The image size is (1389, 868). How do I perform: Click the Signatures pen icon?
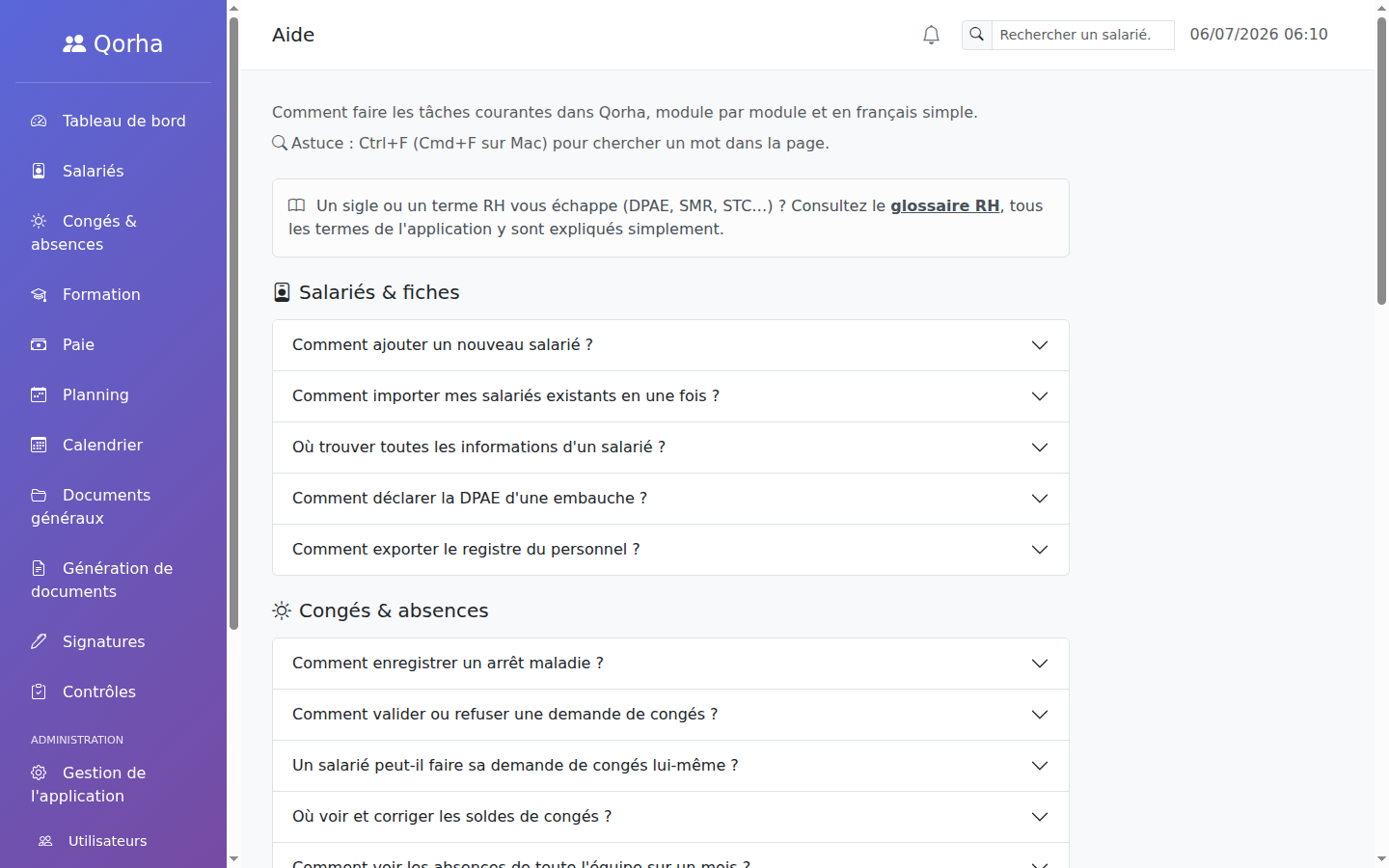[x=39, y=641]
